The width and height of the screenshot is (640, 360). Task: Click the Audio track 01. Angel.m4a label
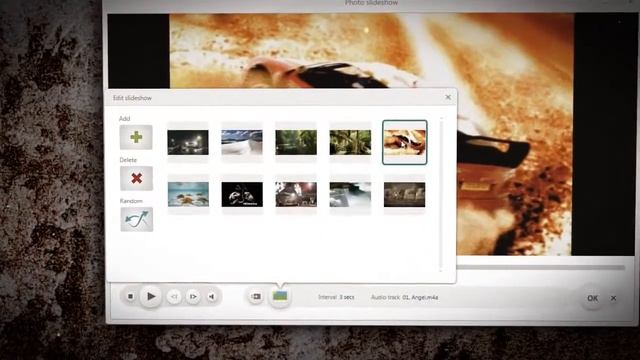[x=404, y=297]
